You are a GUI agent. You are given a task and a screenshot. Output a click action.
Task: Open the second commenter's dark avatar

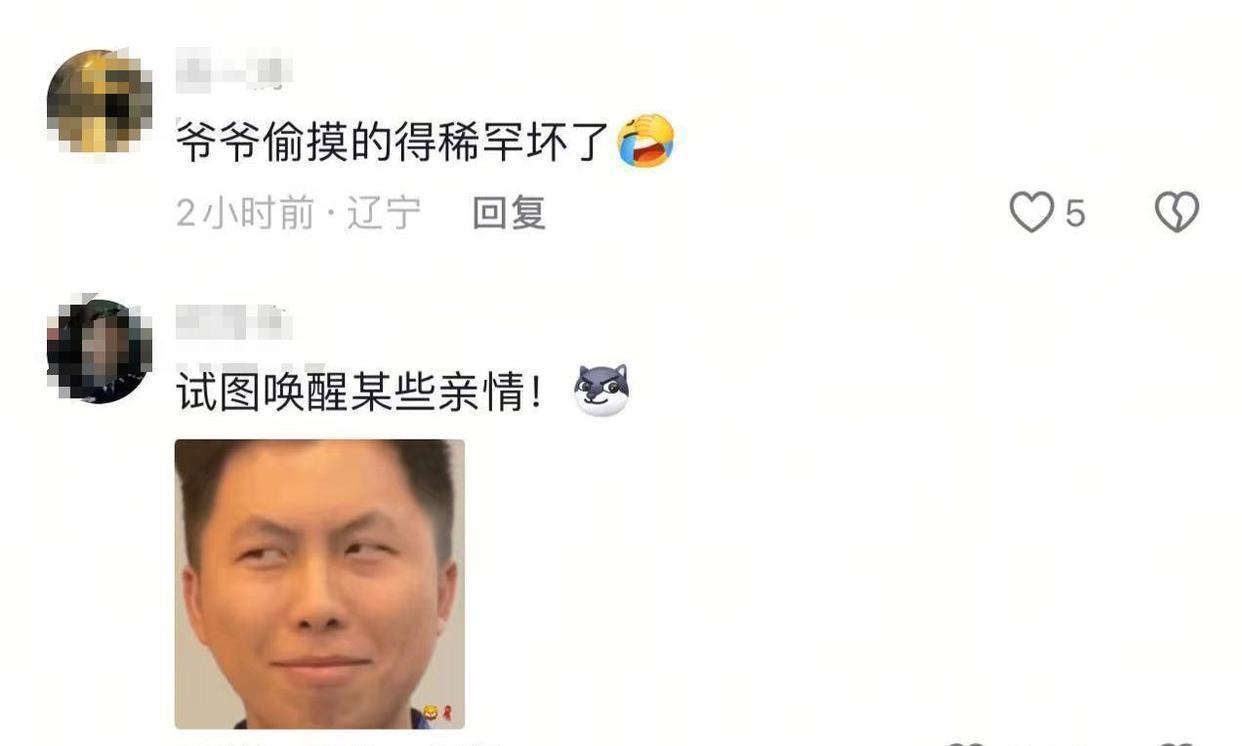point(99,351)
